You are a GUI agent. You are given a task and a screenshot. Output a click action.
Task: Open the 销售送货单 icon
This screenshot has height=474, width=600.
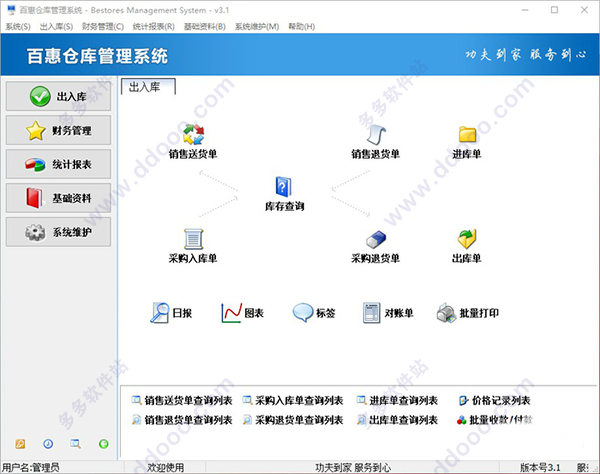(193, 134)
